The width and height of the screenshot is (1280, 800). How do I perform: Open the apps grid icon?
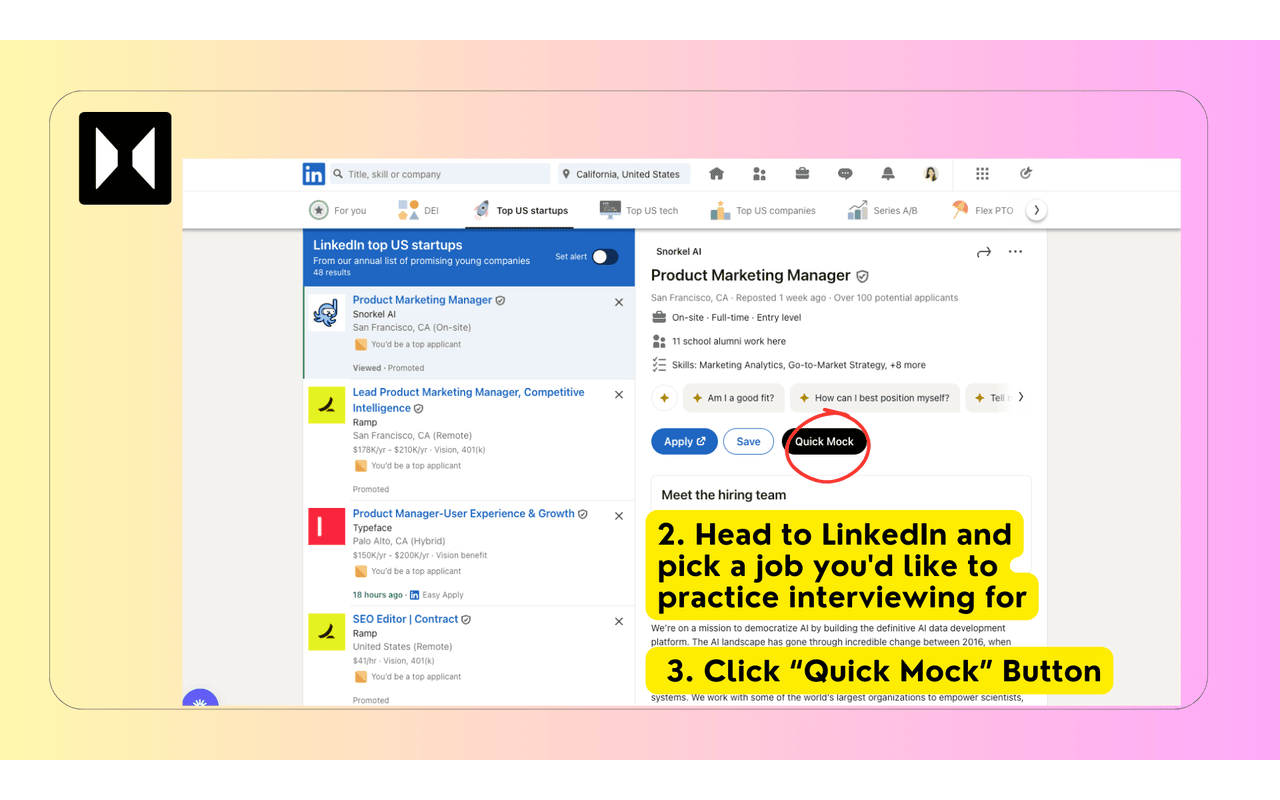[982, 174]
